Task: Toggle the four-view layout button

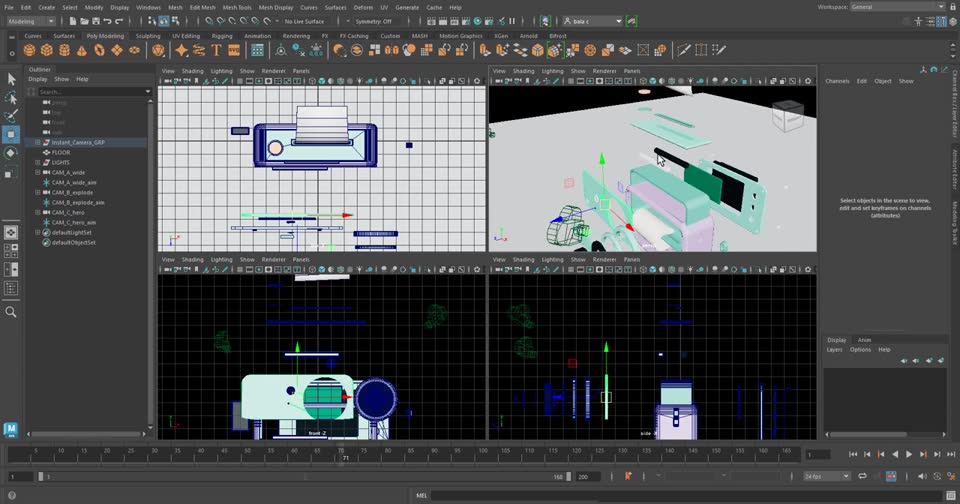Action: [x=11, y=250]
